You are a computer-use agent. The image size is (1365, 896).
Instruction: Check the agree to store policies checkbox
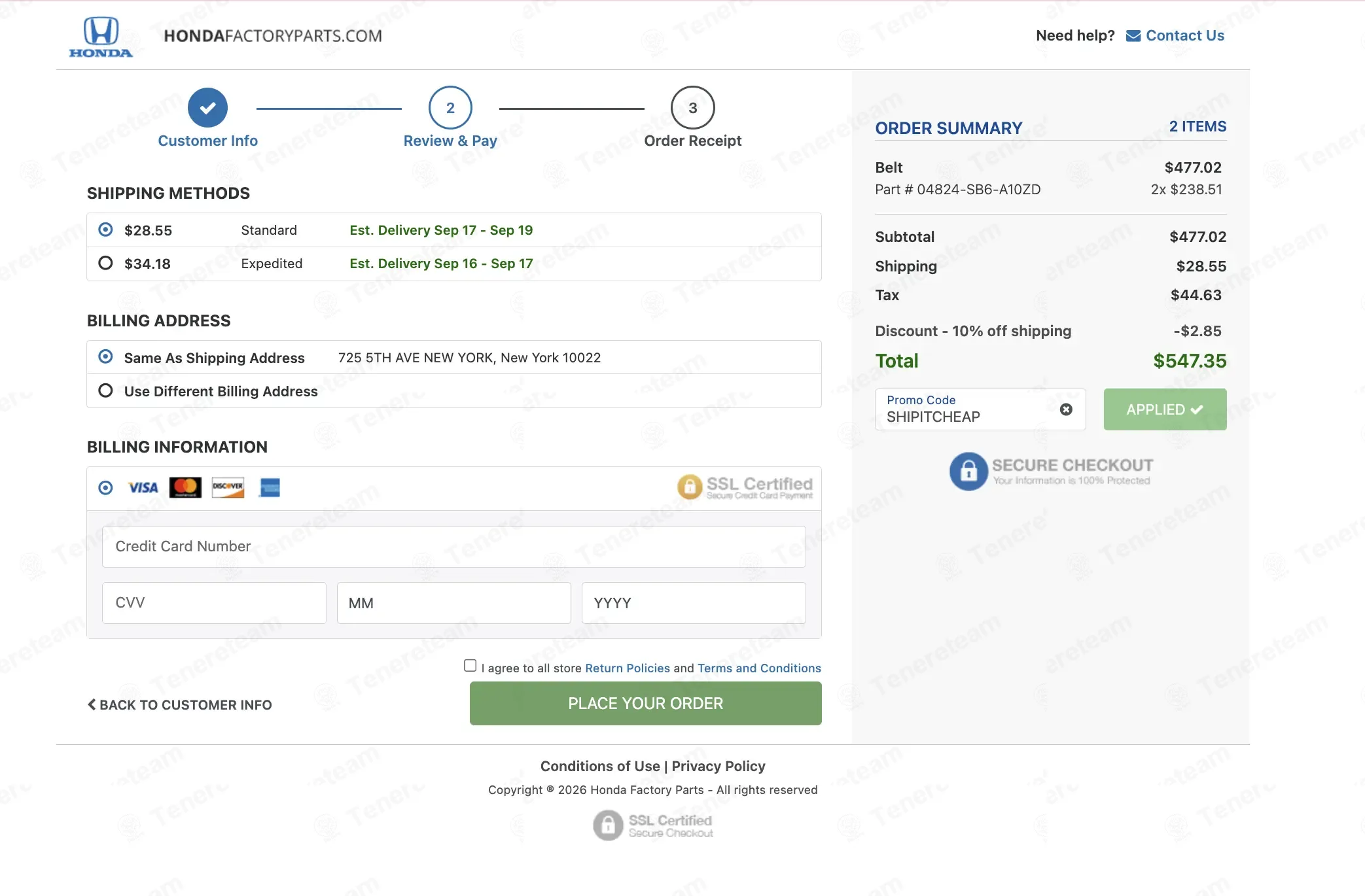point(470,666)
